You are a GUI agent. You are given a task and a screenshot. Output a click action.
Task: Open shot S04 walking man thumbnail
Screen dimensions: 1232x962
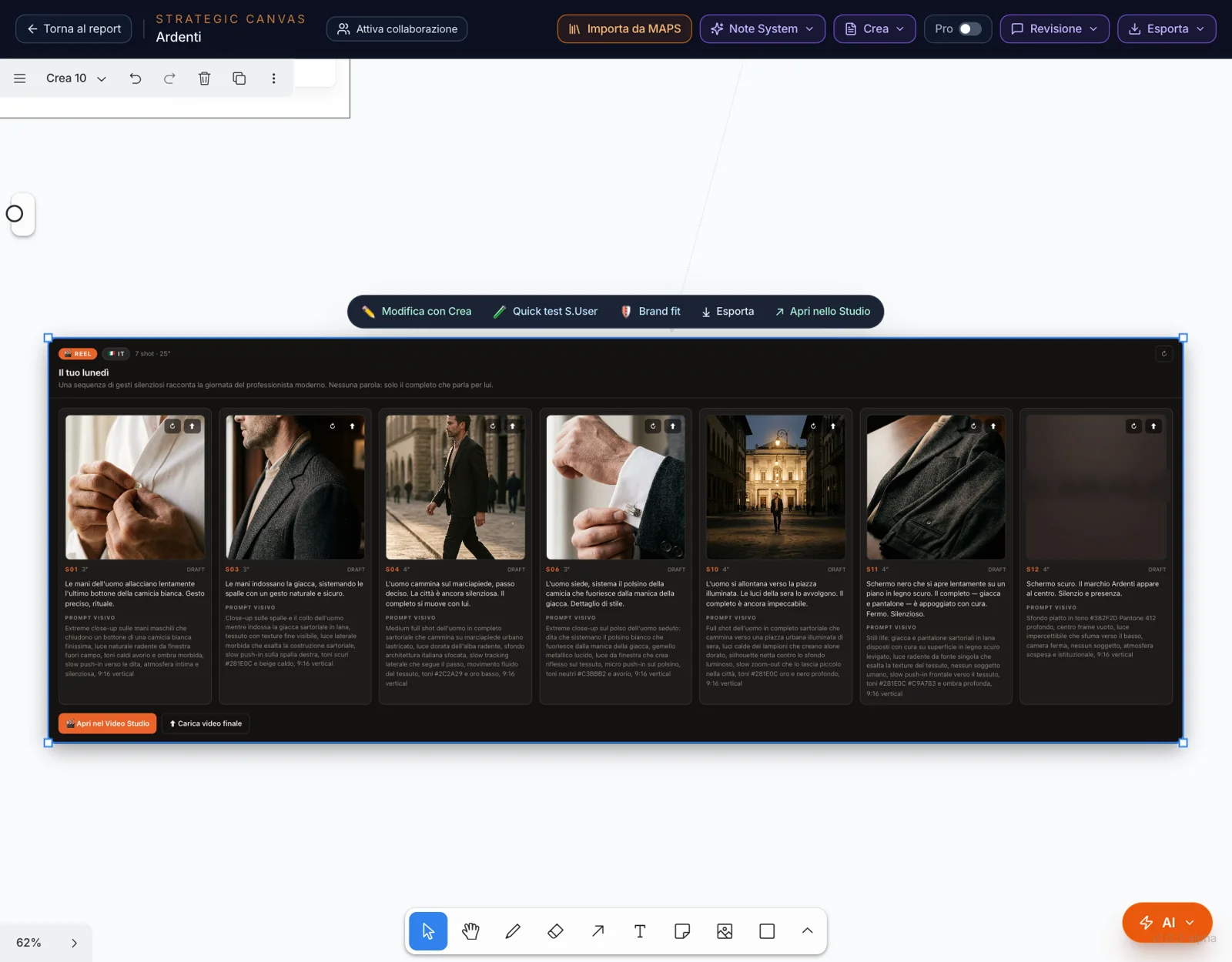coord(455,487)
